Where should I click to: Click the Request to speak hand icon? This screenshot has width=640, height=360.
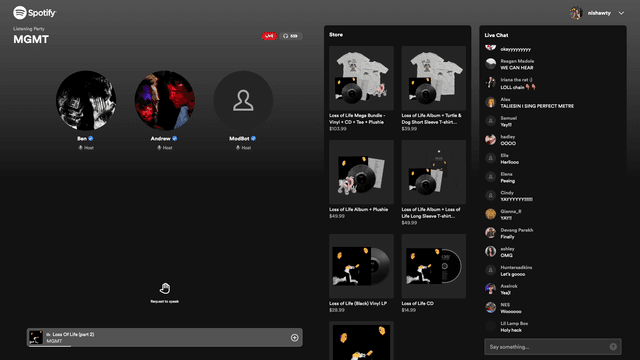(164, 289)
